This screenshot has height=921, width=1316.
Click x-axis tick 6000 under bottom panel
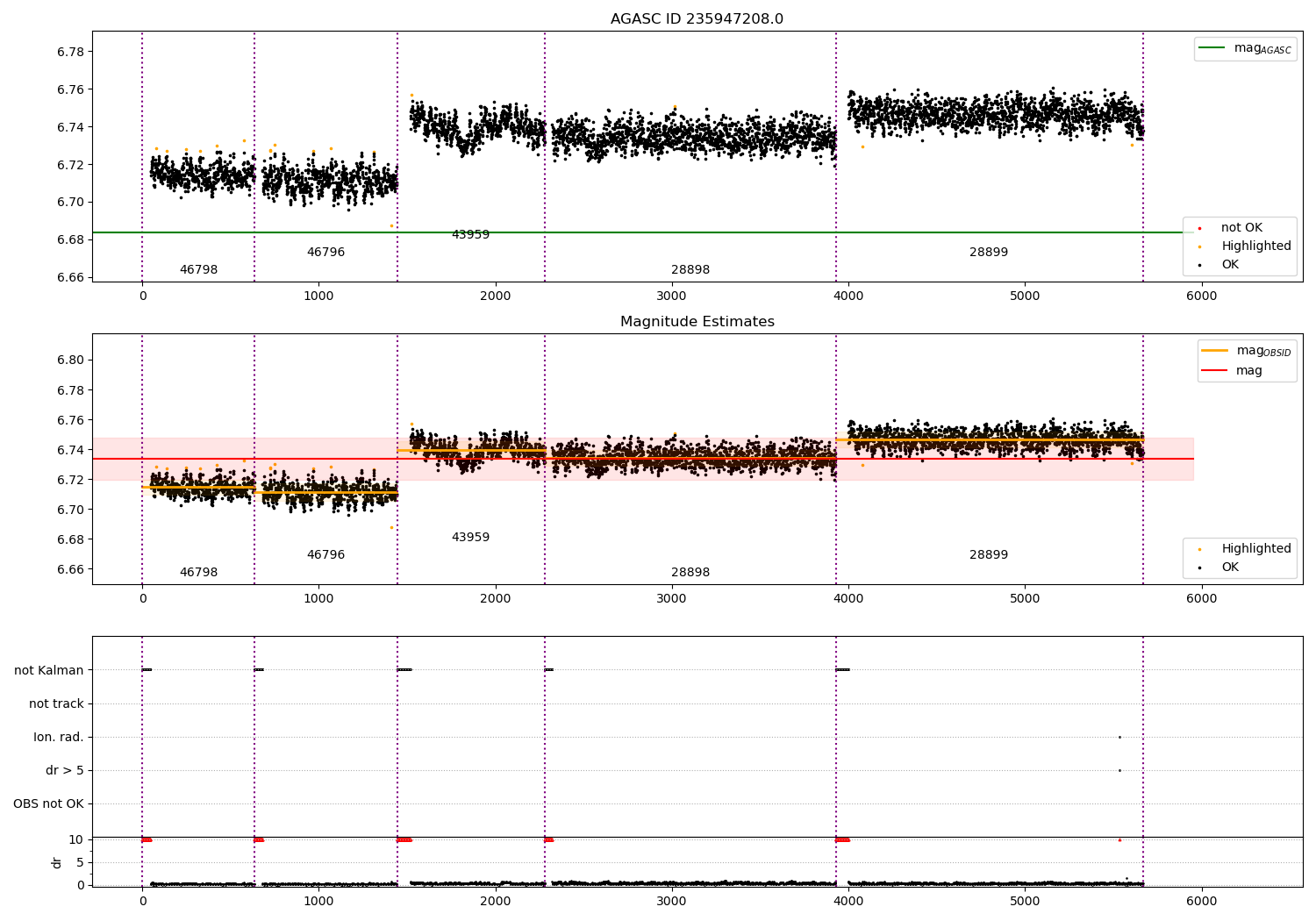(1201, 901)
